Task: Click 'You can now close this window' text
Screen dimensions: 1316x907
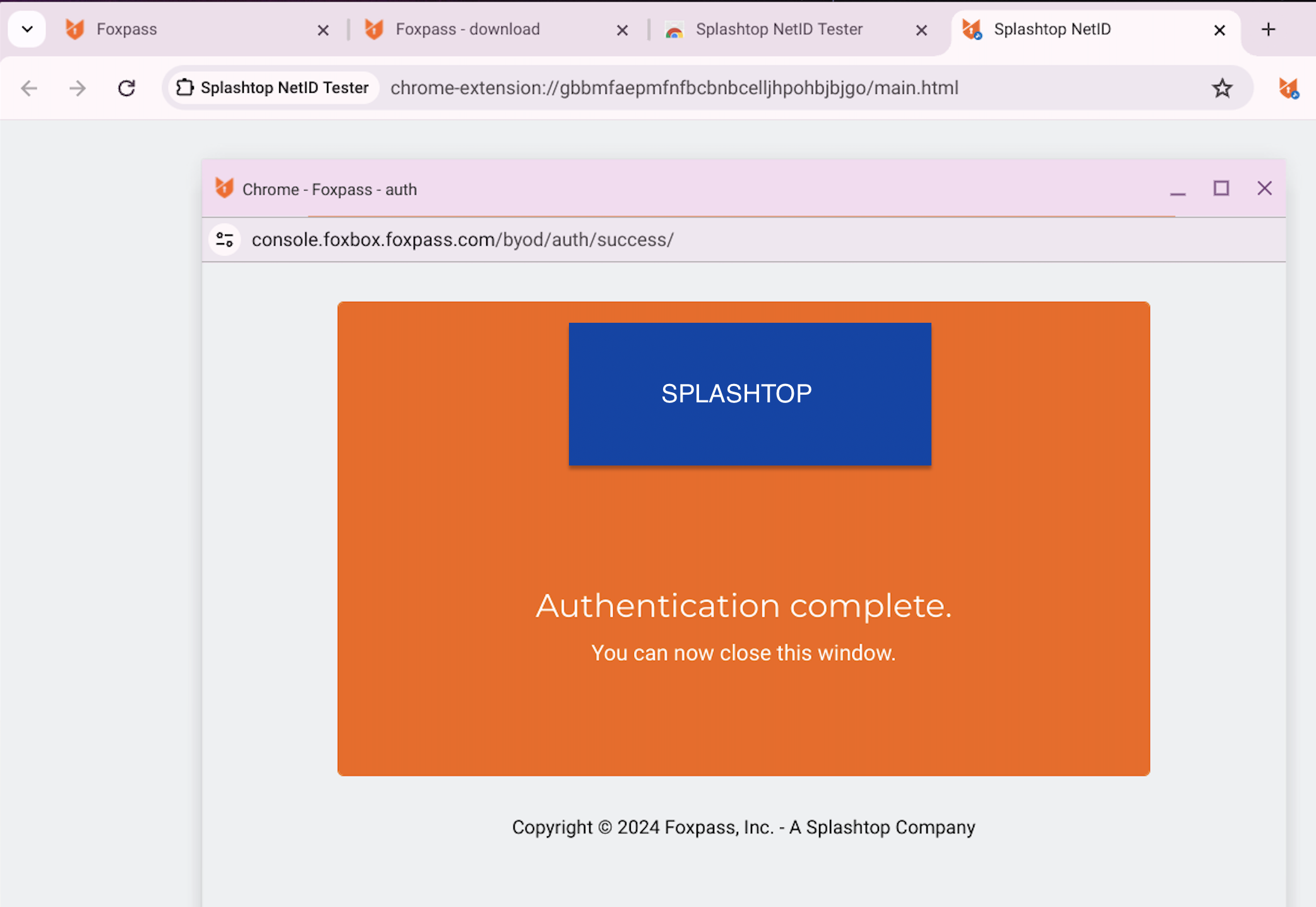Action: click(x=743, y=652)
